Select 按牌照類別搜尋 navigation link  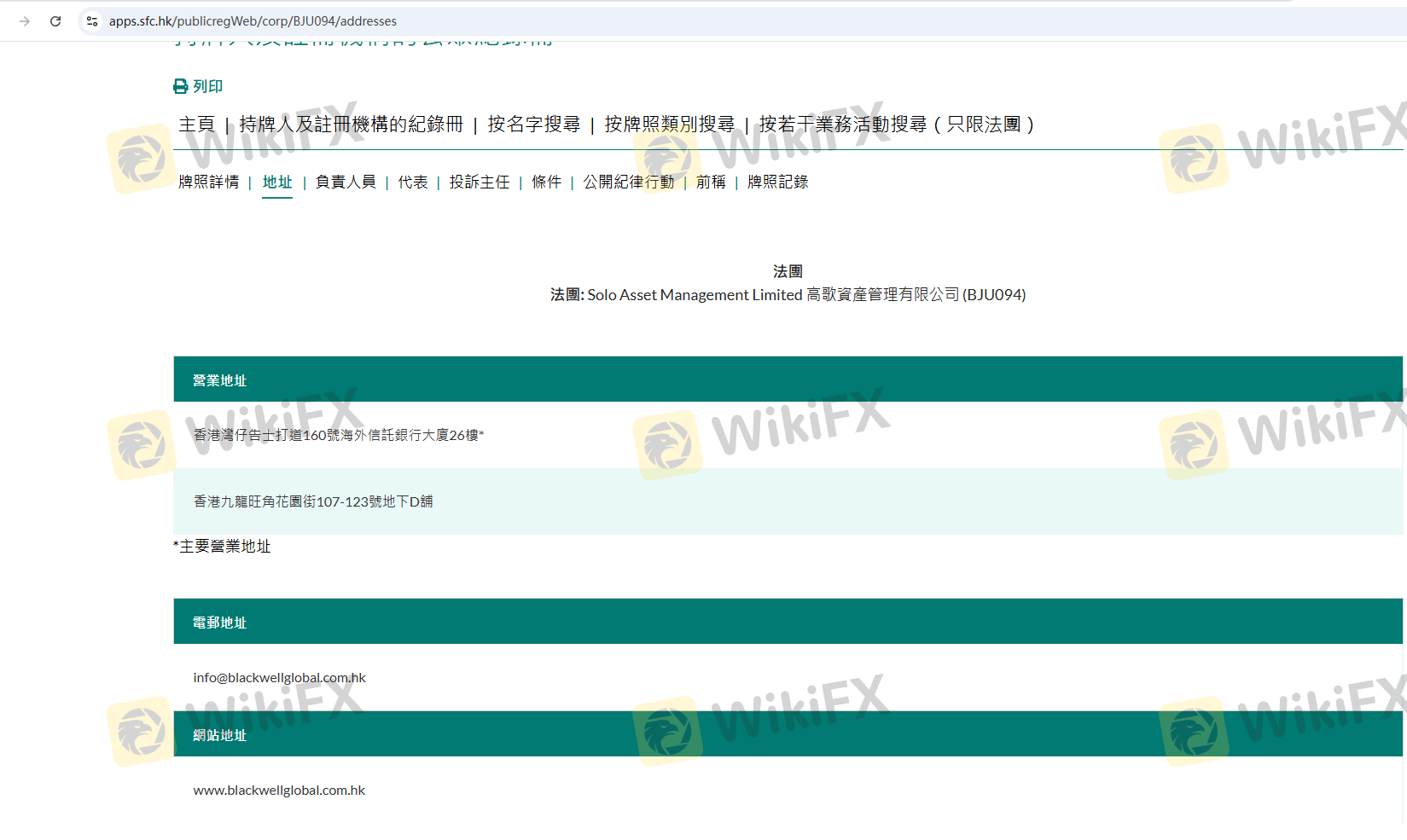(669, 125)
